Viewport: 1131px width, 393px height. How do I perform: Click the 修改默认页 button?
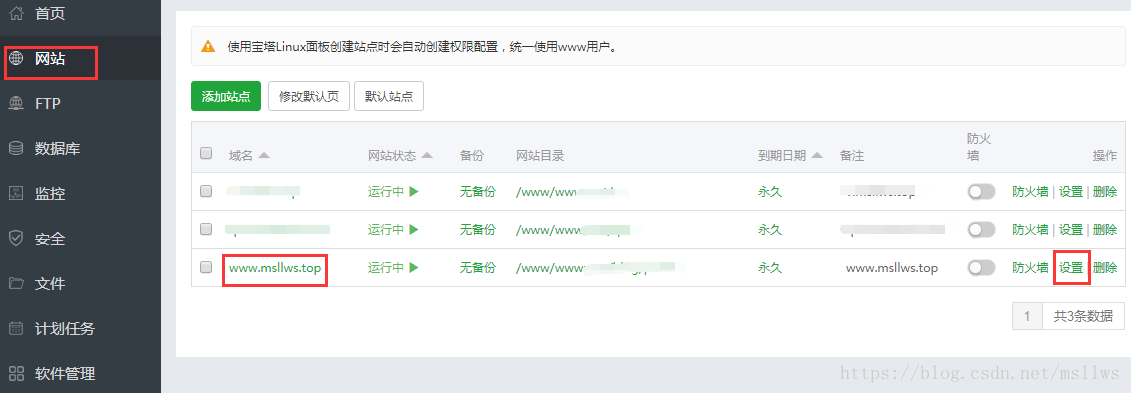coord(309,96)
